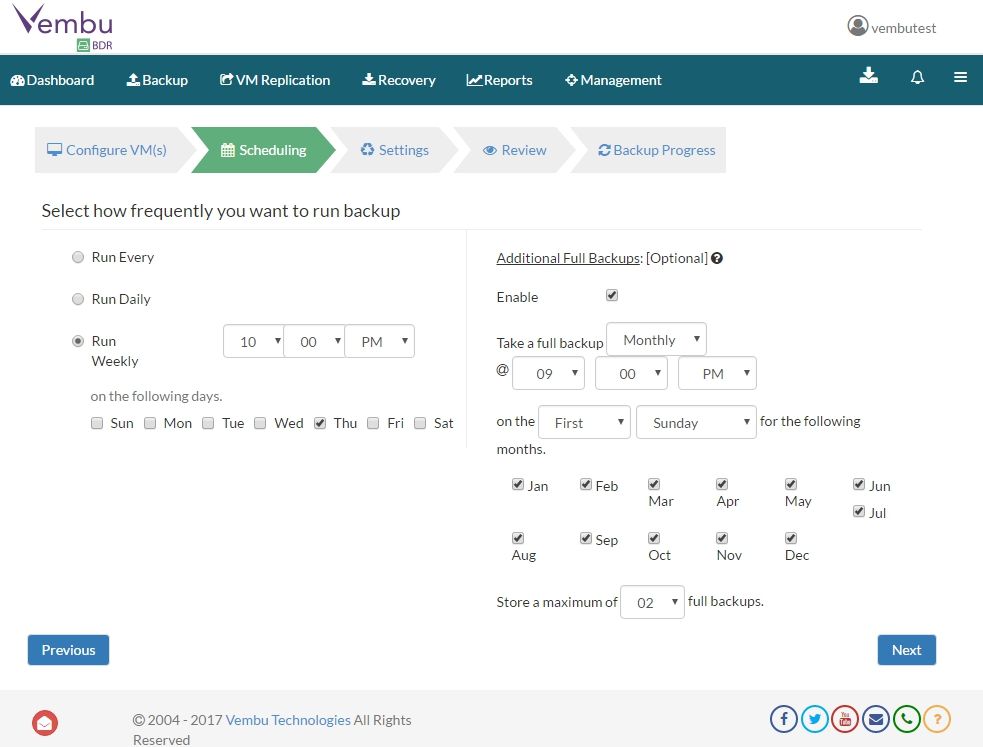Open the Dashboard menu
The image size is (983, 747).
pyautogui.click(x=52, y=80)
